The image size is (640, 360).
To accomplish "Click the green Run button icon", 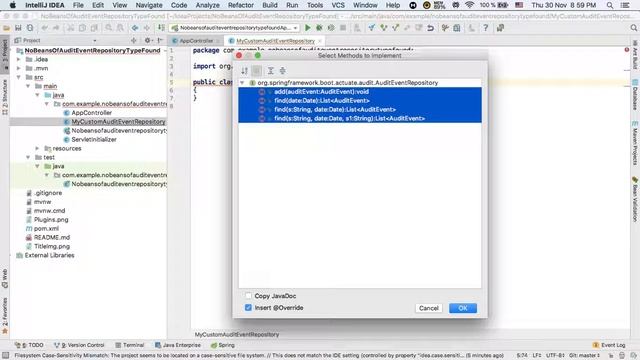I will click(x=308, y=28).
